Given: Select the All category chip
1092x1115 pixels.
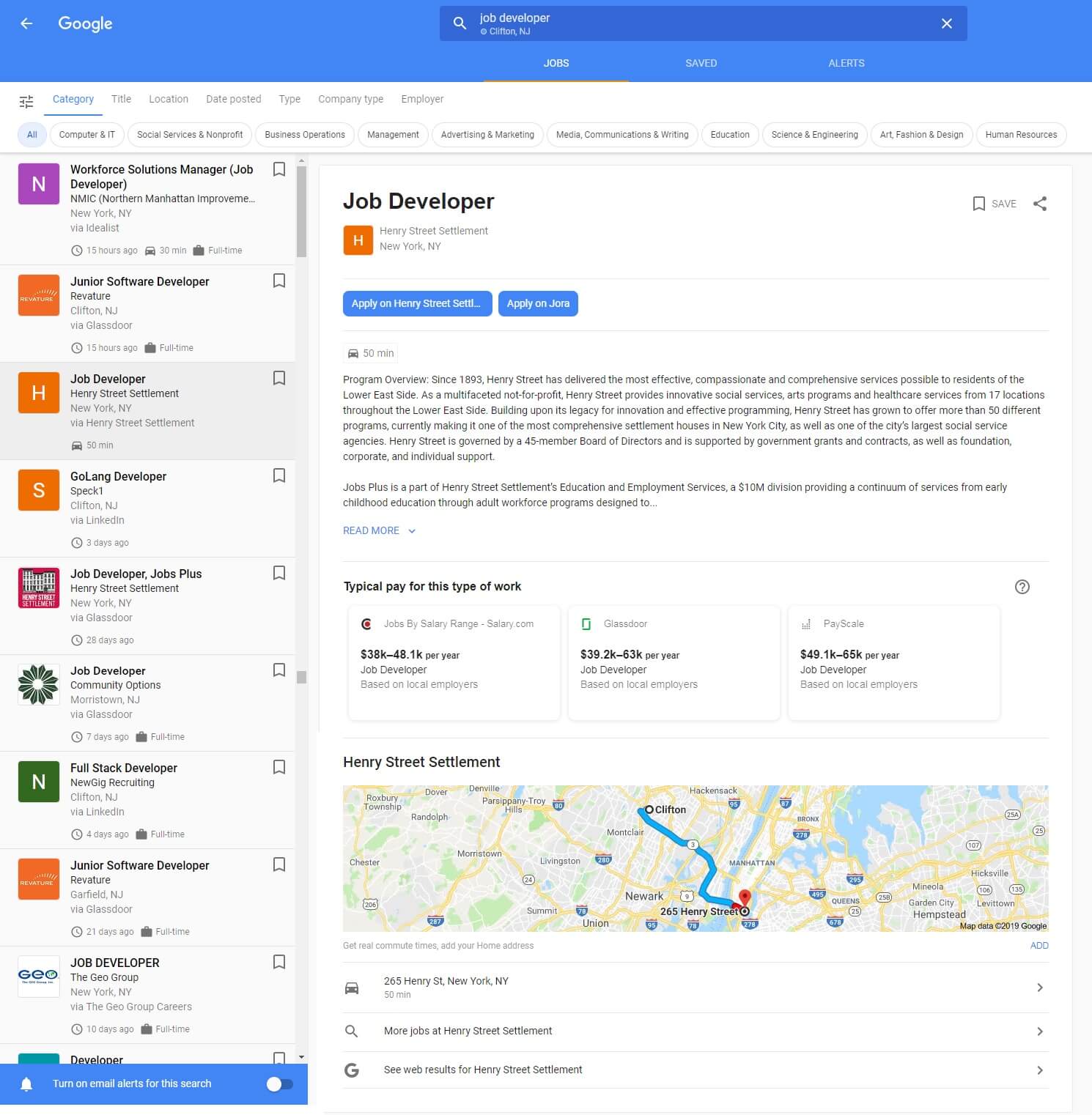Looking at the screenshot, I should 32,135.
